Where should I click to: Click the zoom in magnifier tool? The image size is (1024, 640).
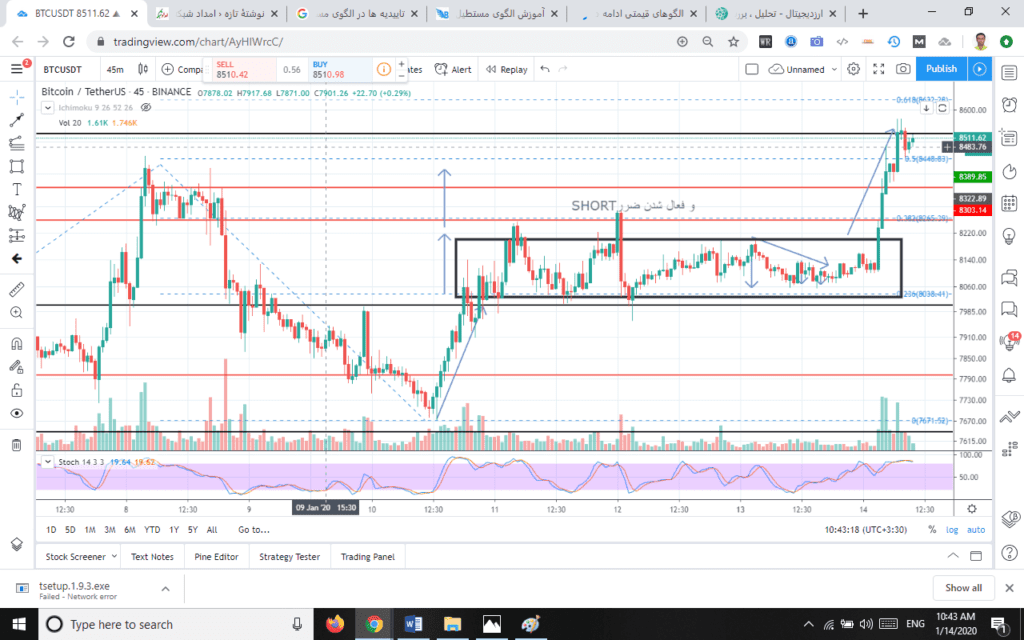(16, 313)
